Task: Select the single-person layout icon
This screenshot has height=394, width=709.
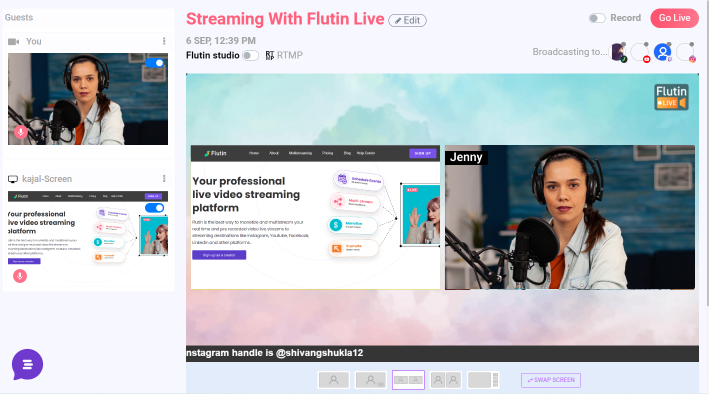Action: (334, 380)
